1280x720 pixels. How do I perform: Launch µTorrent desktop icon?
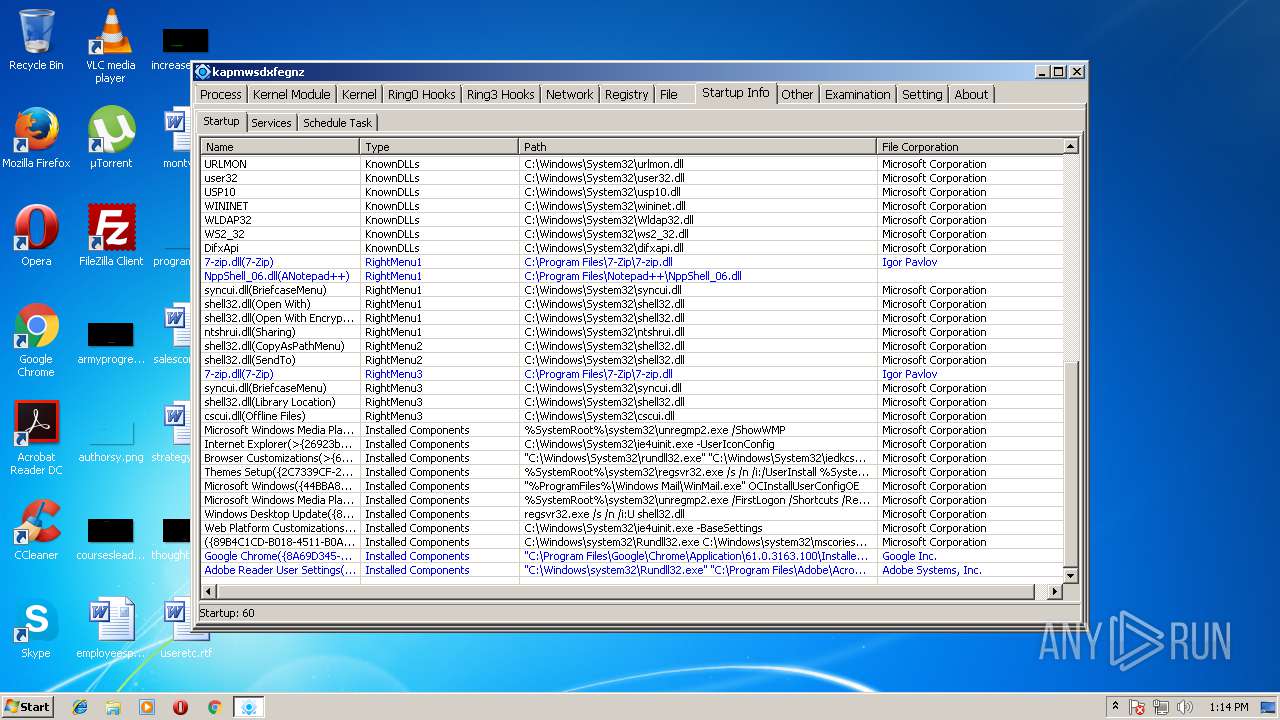[110, 138]
